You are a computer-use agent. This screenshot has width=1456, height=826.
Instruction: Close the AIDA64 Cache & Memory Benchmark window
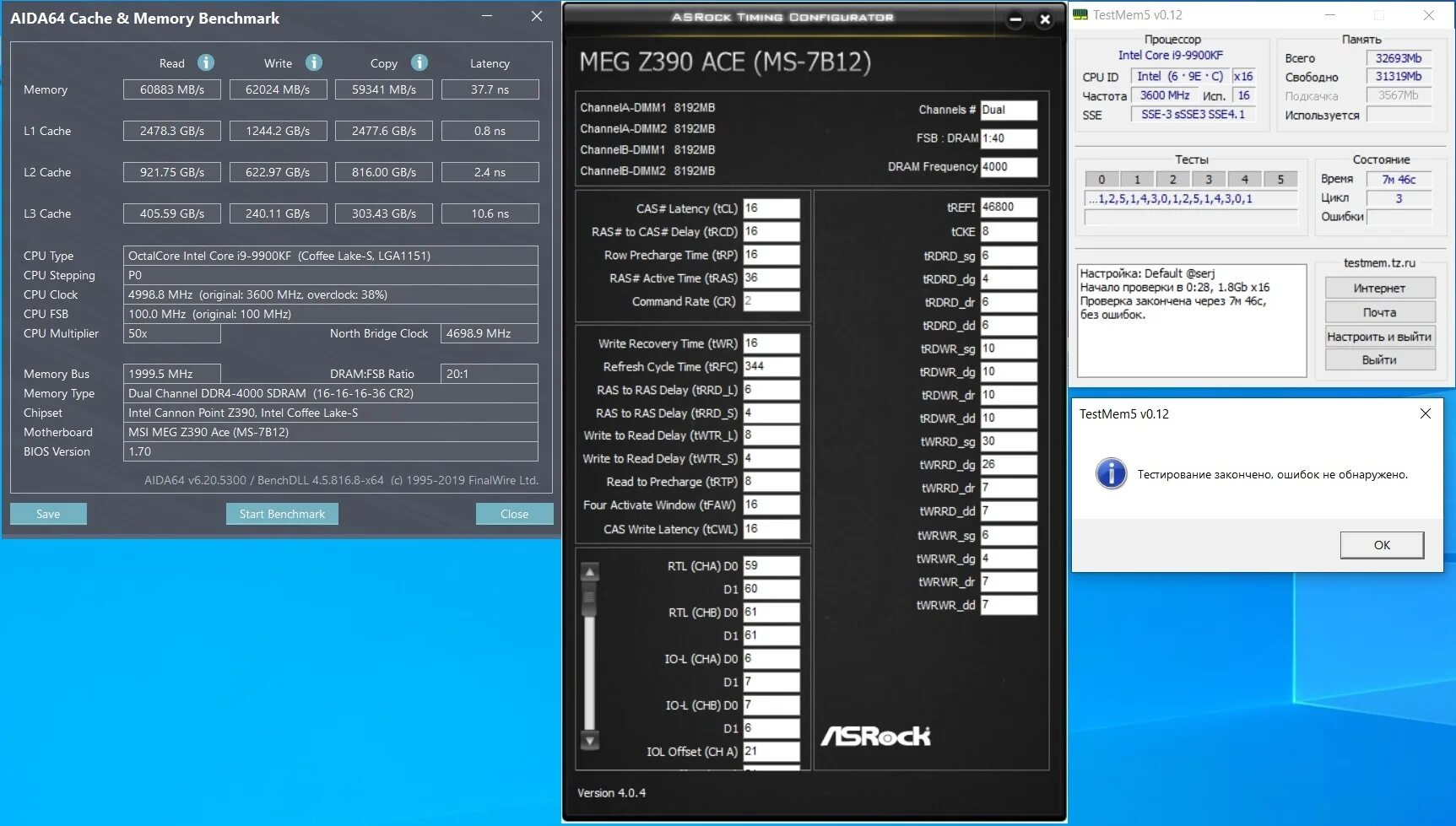[537, 16]
